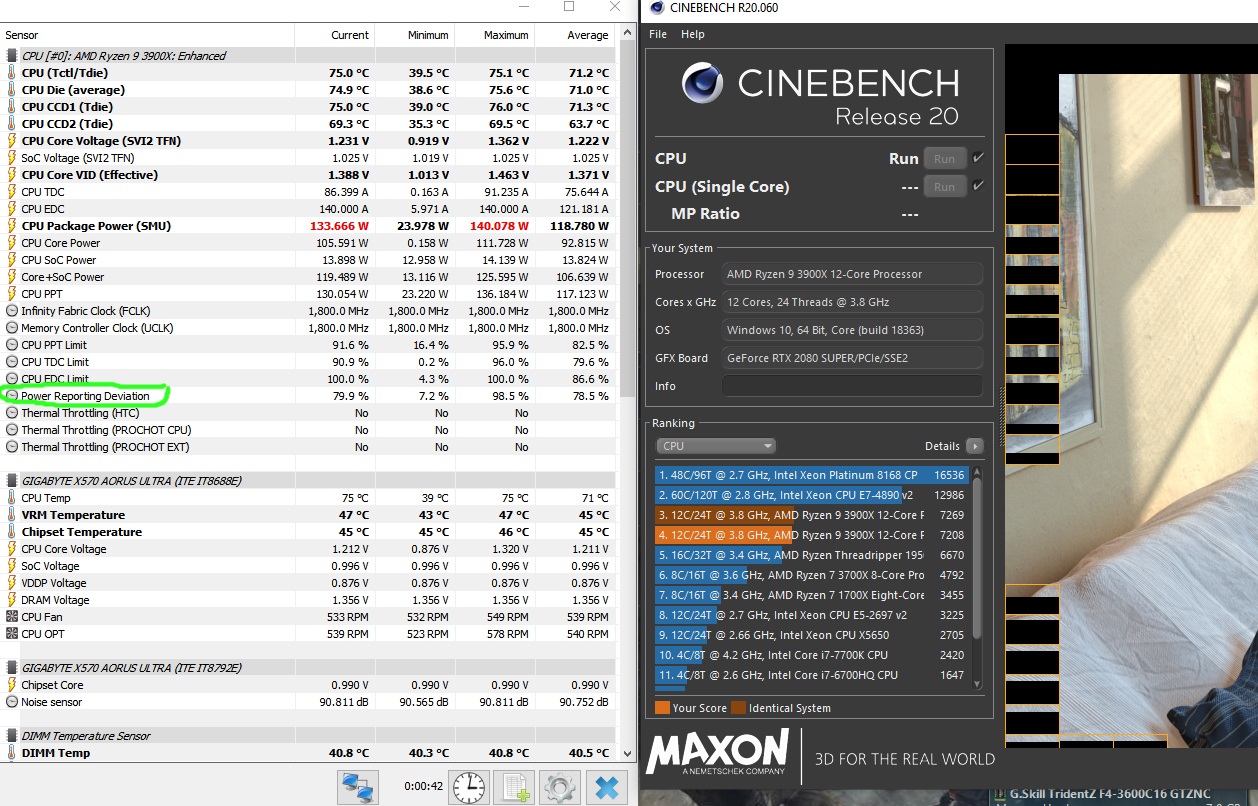Image resolution: width=1258 pixels, height=806 pixels.
Task: Select ranking row Intel Xeon CPU X5650
Action: point(811,635)
